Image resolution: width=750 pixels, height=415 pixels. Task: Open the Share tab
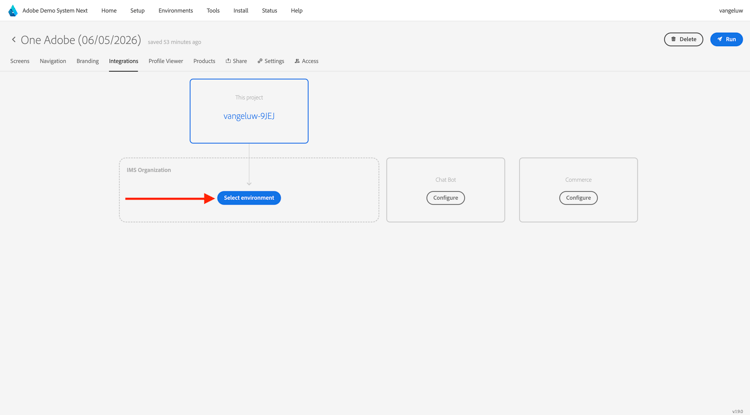pyautogui.click(x=236, y=61)
